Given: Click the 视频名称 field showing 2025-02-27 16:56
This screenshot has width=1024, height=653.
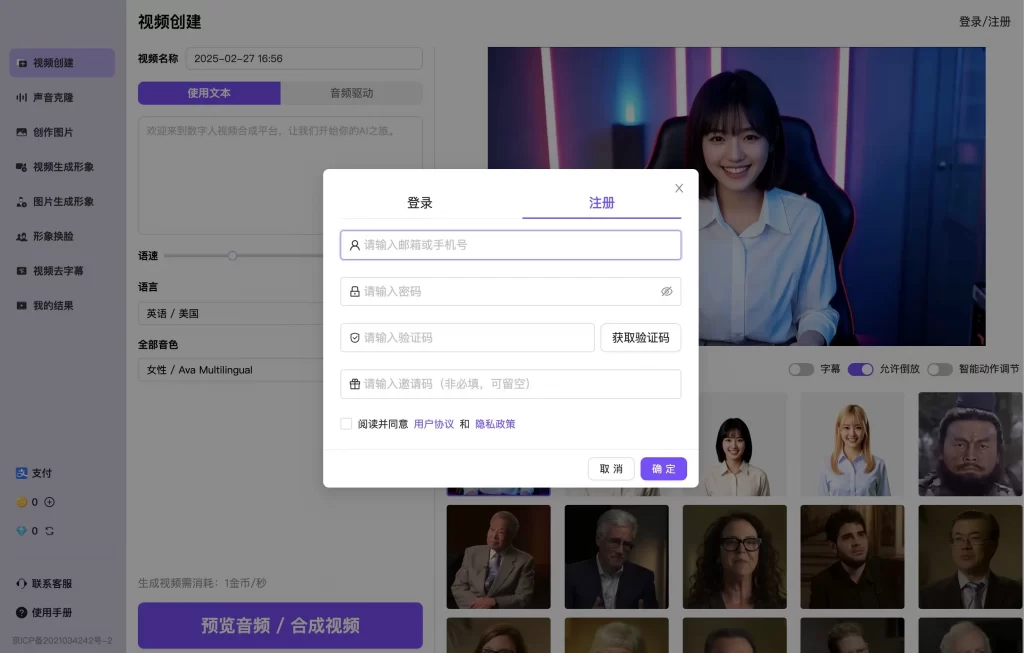Looking at the screenshot, I should coord(304,59).
